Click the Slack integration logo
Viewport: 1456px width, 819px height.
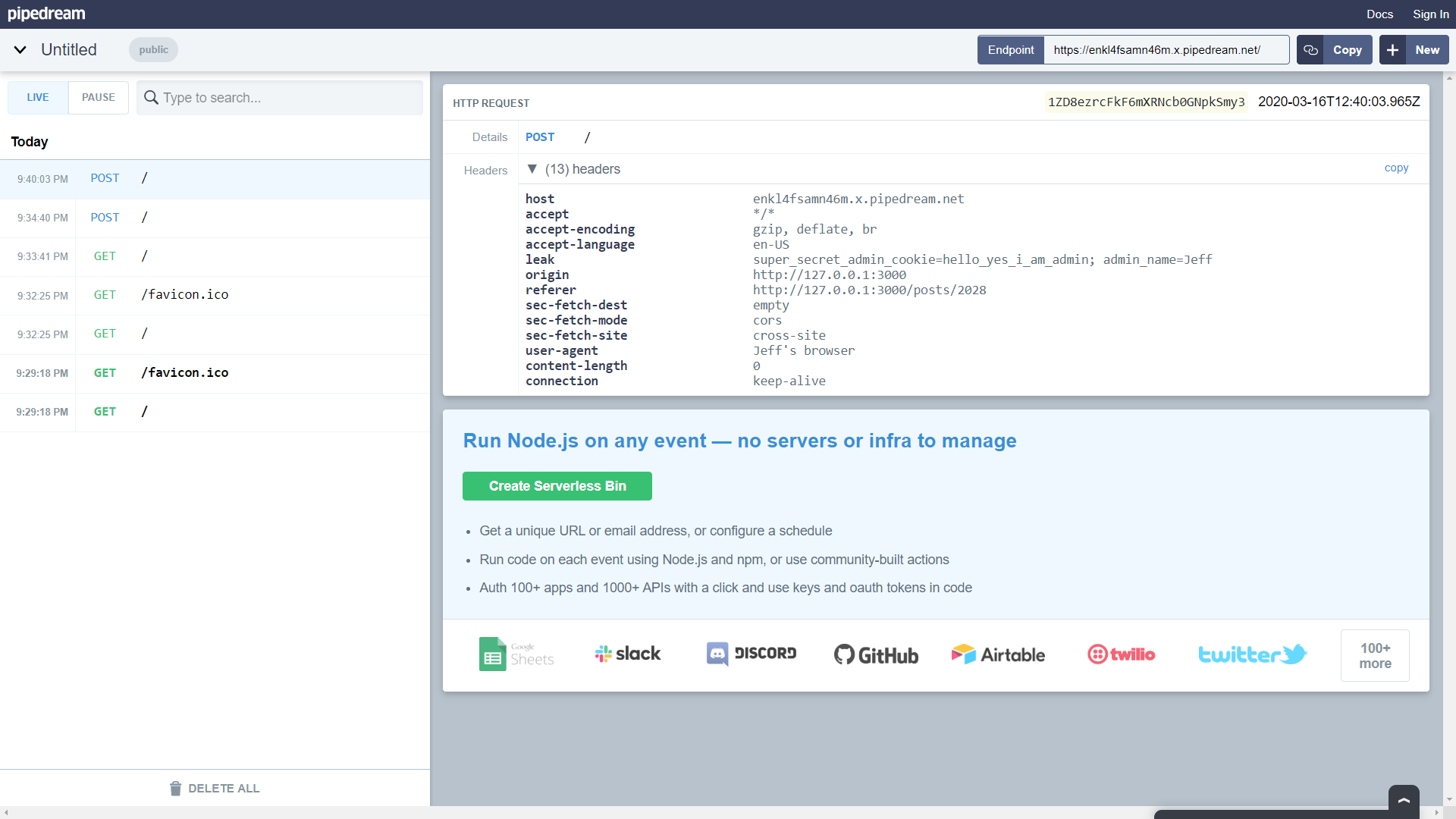[x=627, y=654]
